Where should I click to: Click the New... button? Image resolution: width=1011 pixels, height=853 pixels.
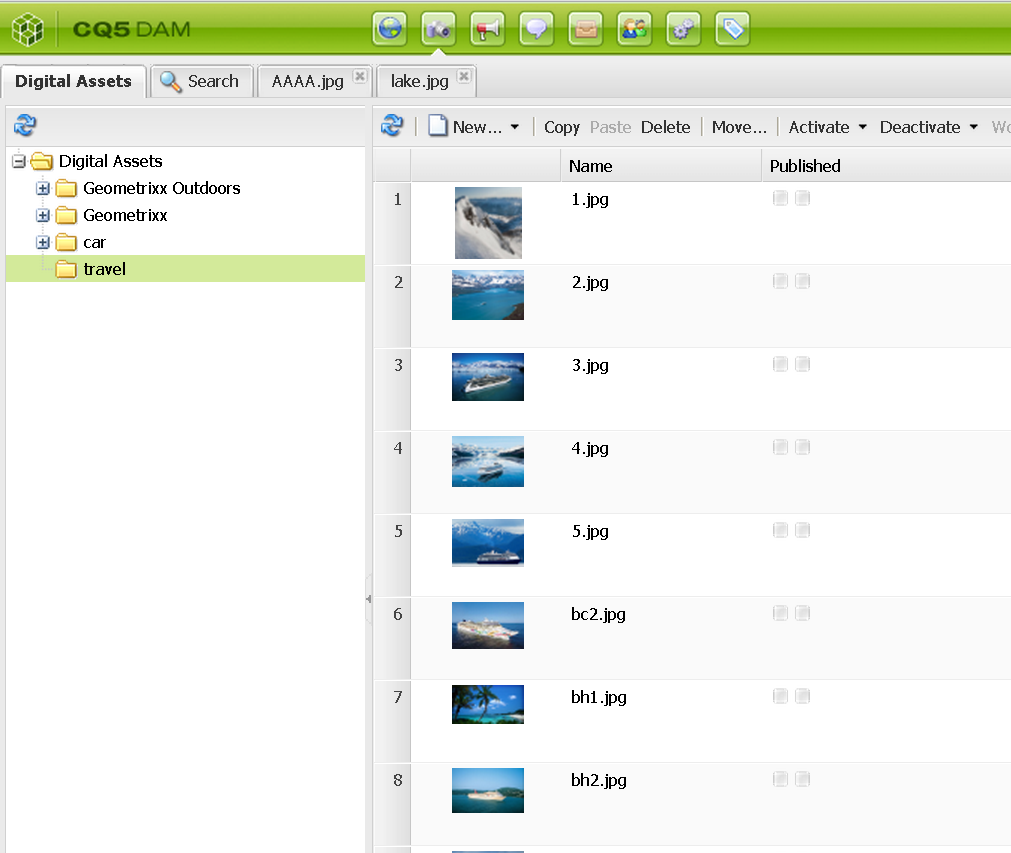click(466, 127)
